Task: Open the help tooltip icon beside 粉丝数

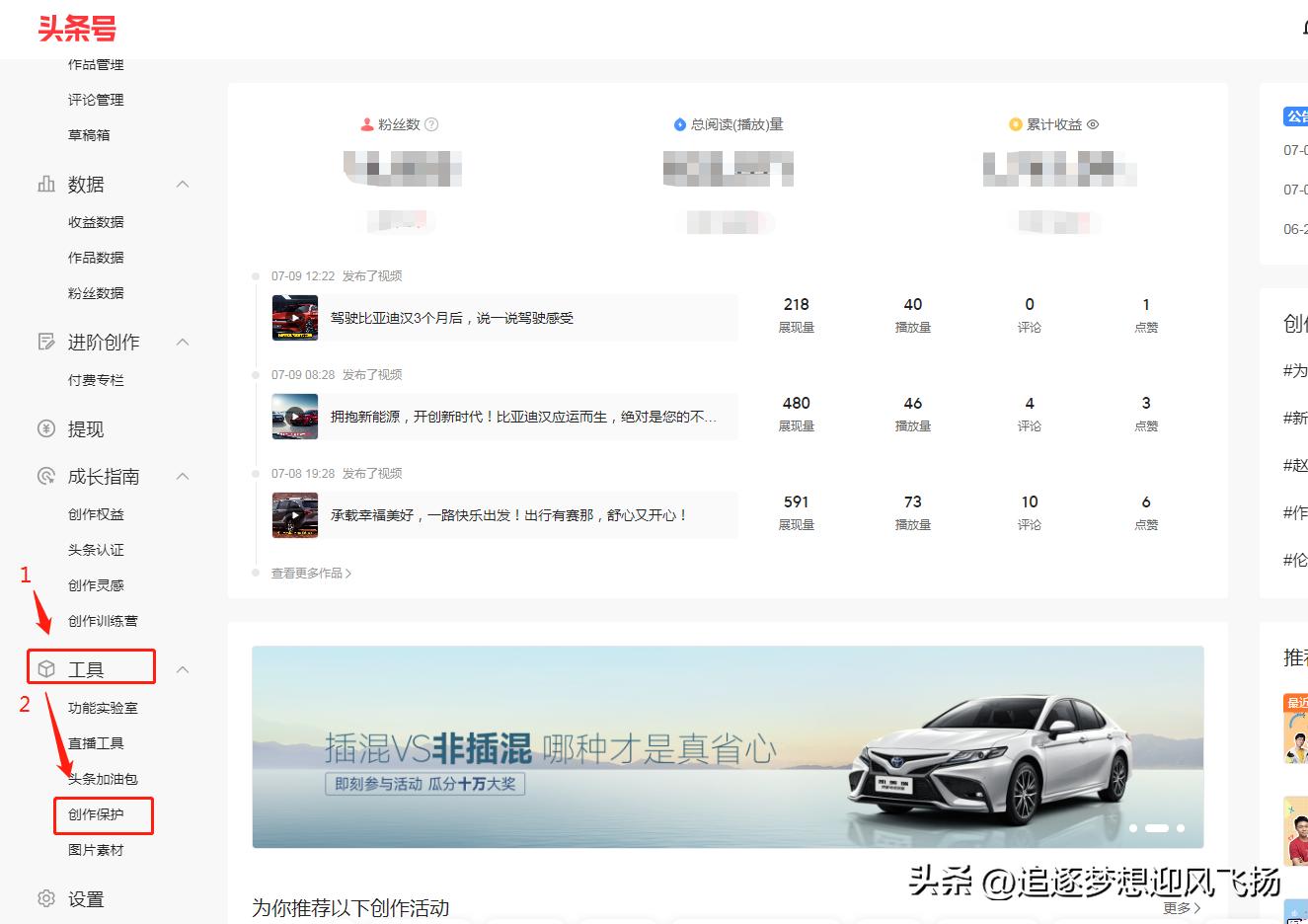Action: pos(433,124)
